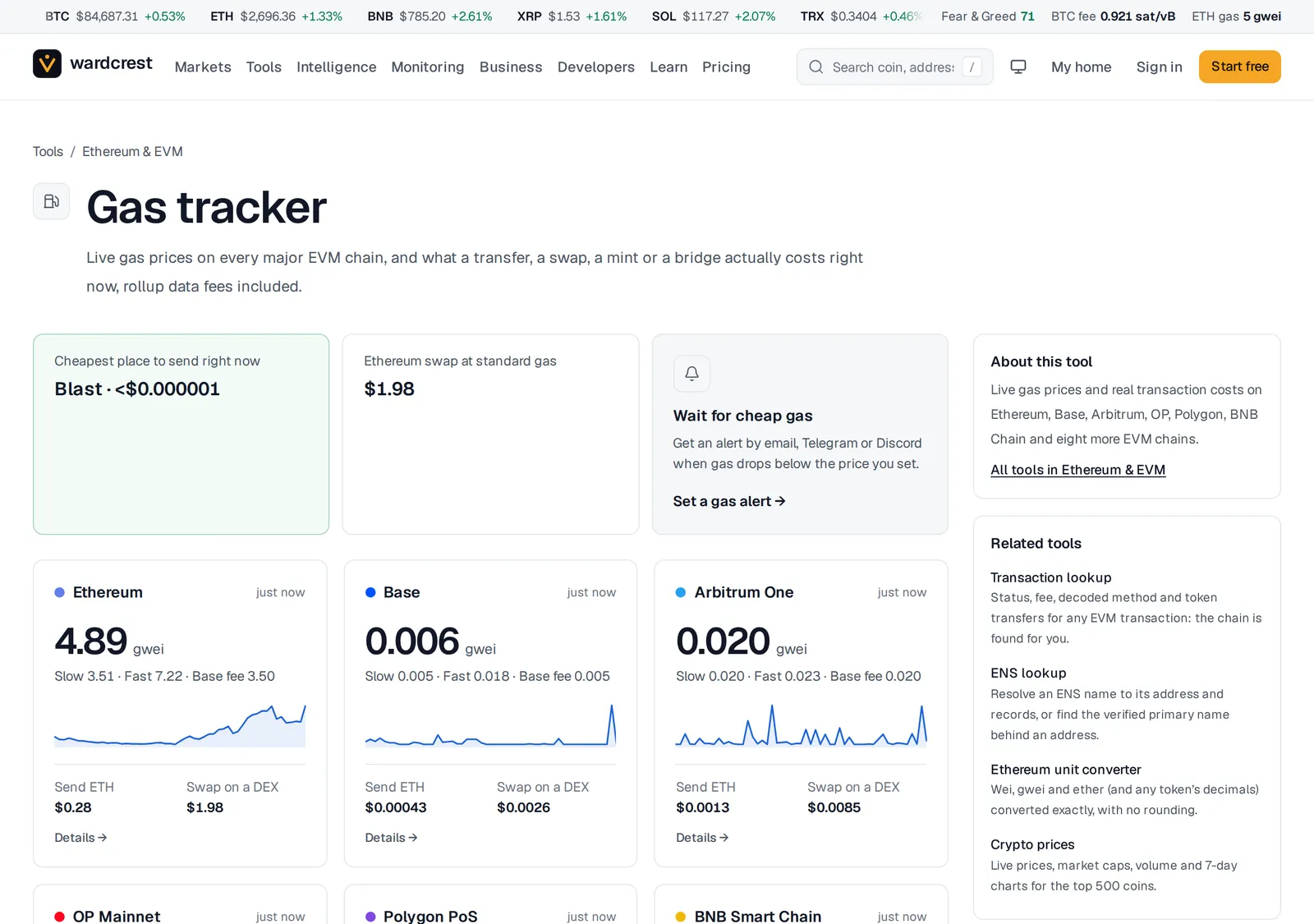Click the Ethereum chain color dot

point(59,592)
